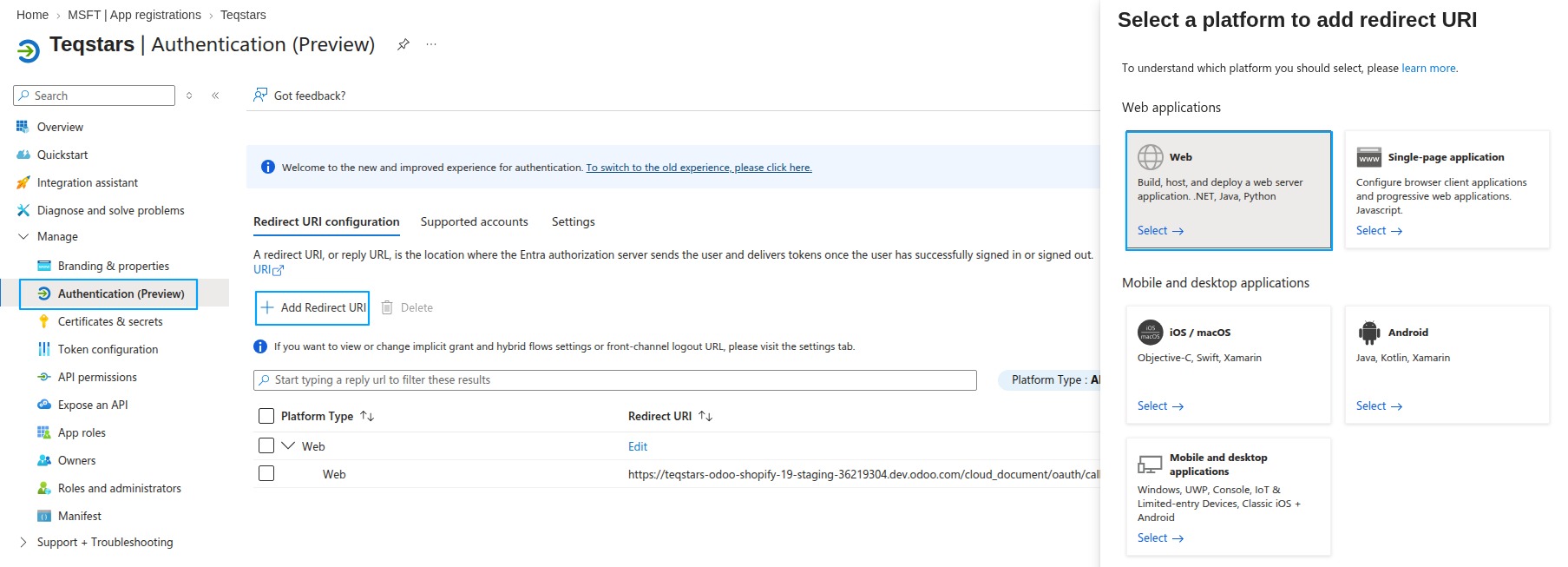Click the Got feedback person icon
Viewport: 1568px width, 567px height.
pos(260,95)
